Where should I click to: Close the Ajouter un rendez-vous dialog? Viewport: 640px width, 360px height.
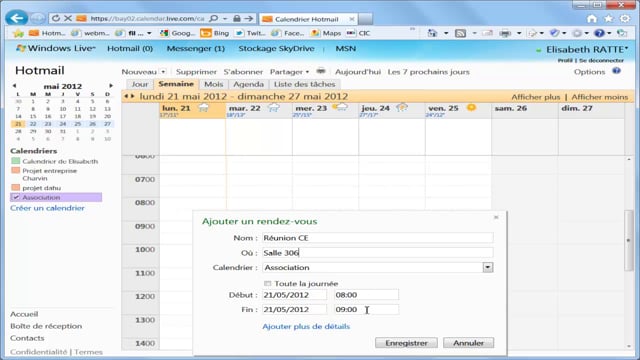[x=496, y=217]
